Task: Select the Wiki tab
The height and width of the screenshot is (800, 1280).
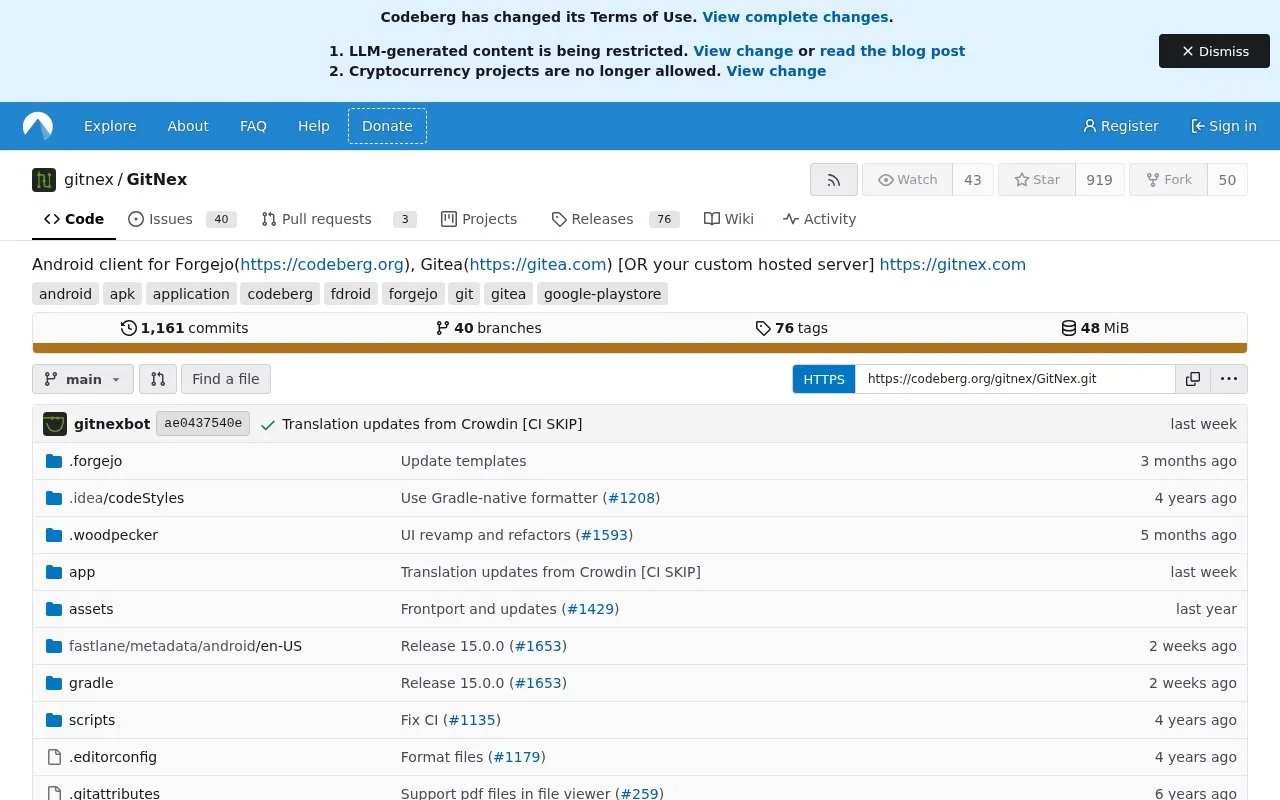Action: pos(729,219)
